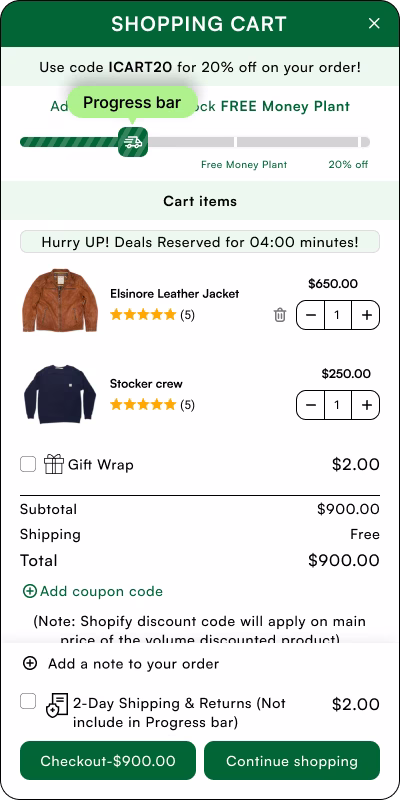Viewport: 400px width, 800px height.
Task: Click the Stocker crew product name
Action: click(146, 384)
